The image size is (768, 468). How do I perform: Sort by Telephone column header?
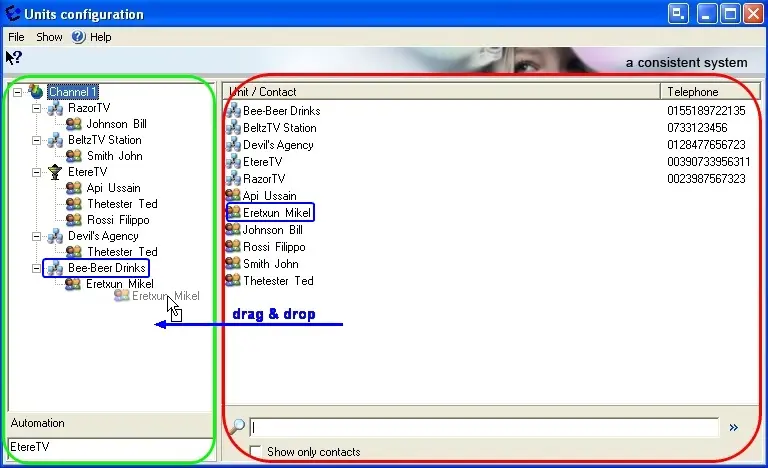pyautogui.click(x=709, y=92)
